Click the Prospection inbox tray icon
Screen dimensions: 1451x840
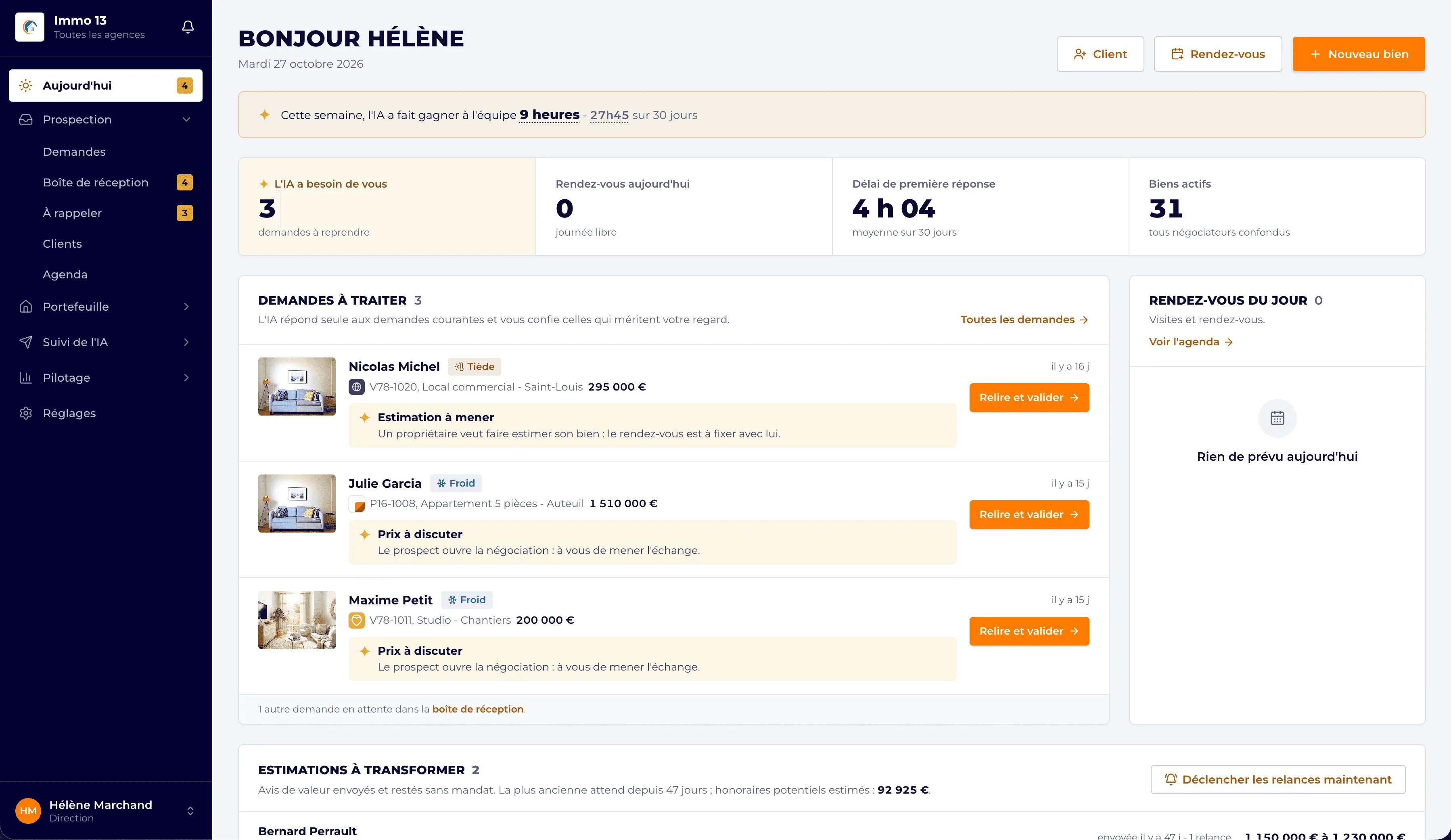click(26, 120)
